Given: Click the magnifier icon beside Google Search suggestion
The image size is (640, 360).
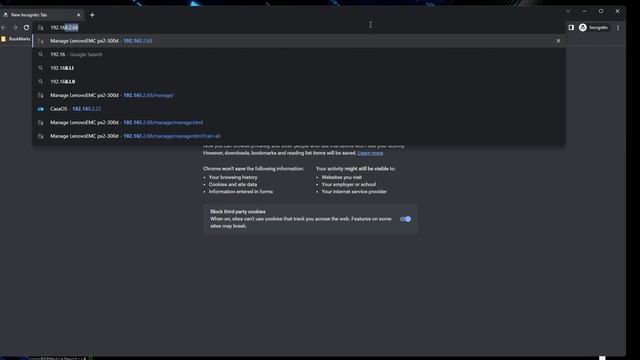Looking at the screenshot, I should pyautogui.click(x=41, y=54).
